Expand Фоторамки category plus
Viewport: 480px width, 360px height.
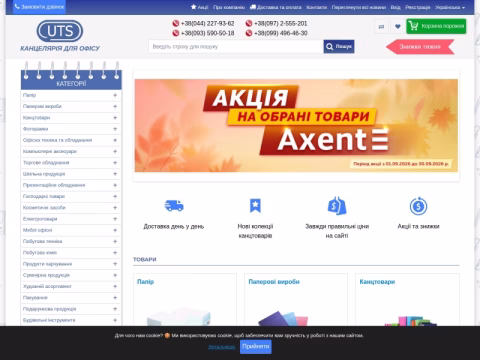pos(115,129)
